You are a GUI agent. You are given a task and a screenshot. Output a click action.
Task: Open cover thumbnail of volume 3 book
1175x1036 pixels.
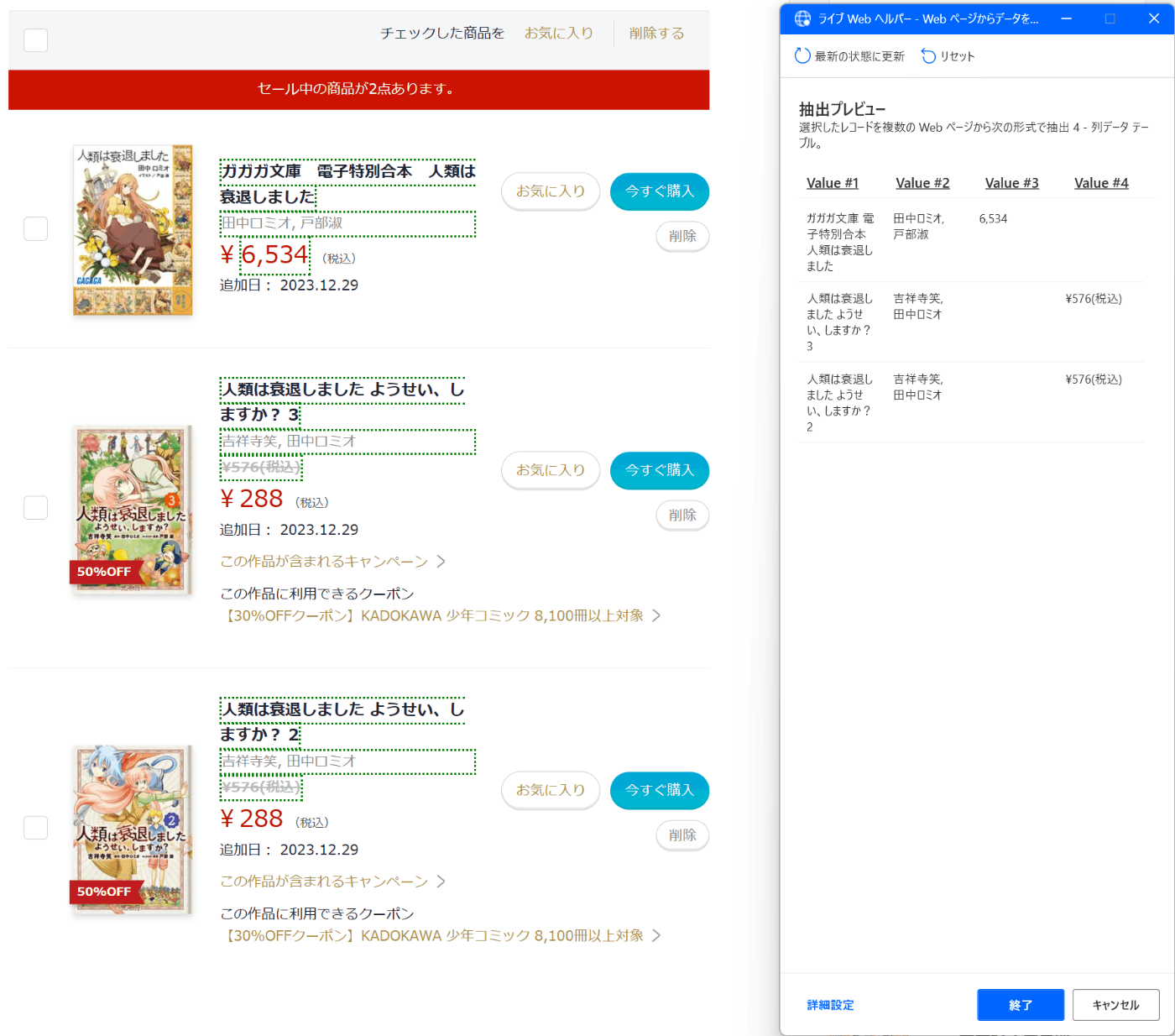pyautogui.click(x=131, y=510)
